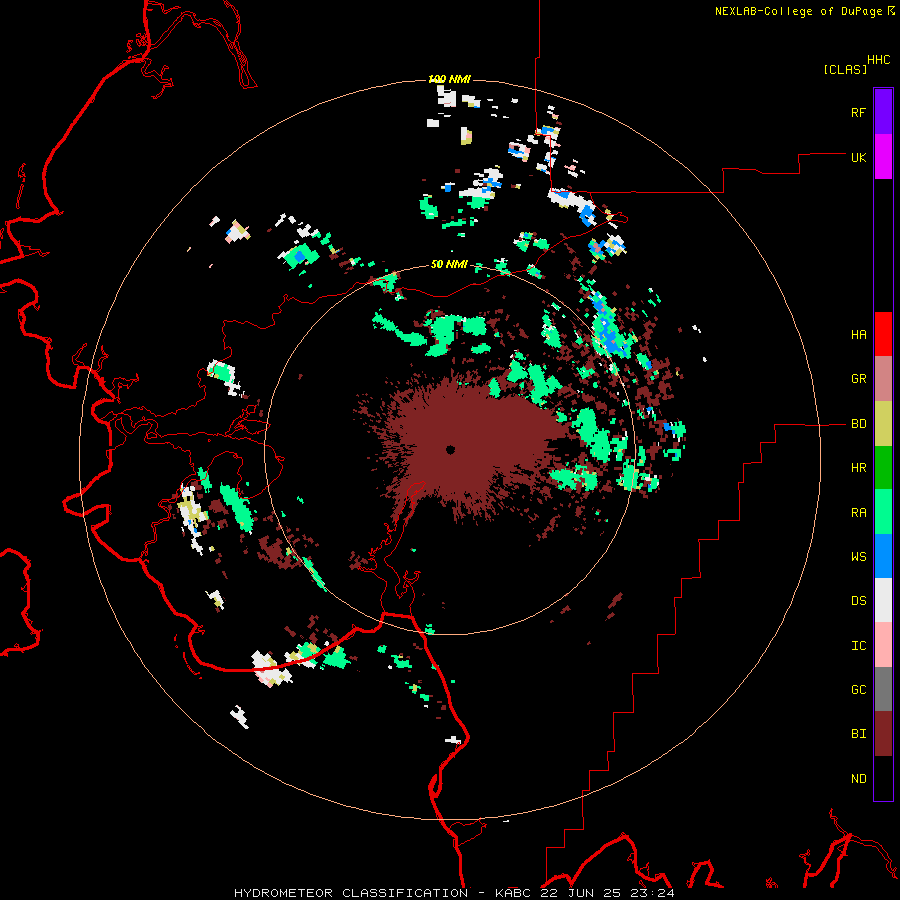
Task: Click the WS legend label
Action: tap(858, 557)
